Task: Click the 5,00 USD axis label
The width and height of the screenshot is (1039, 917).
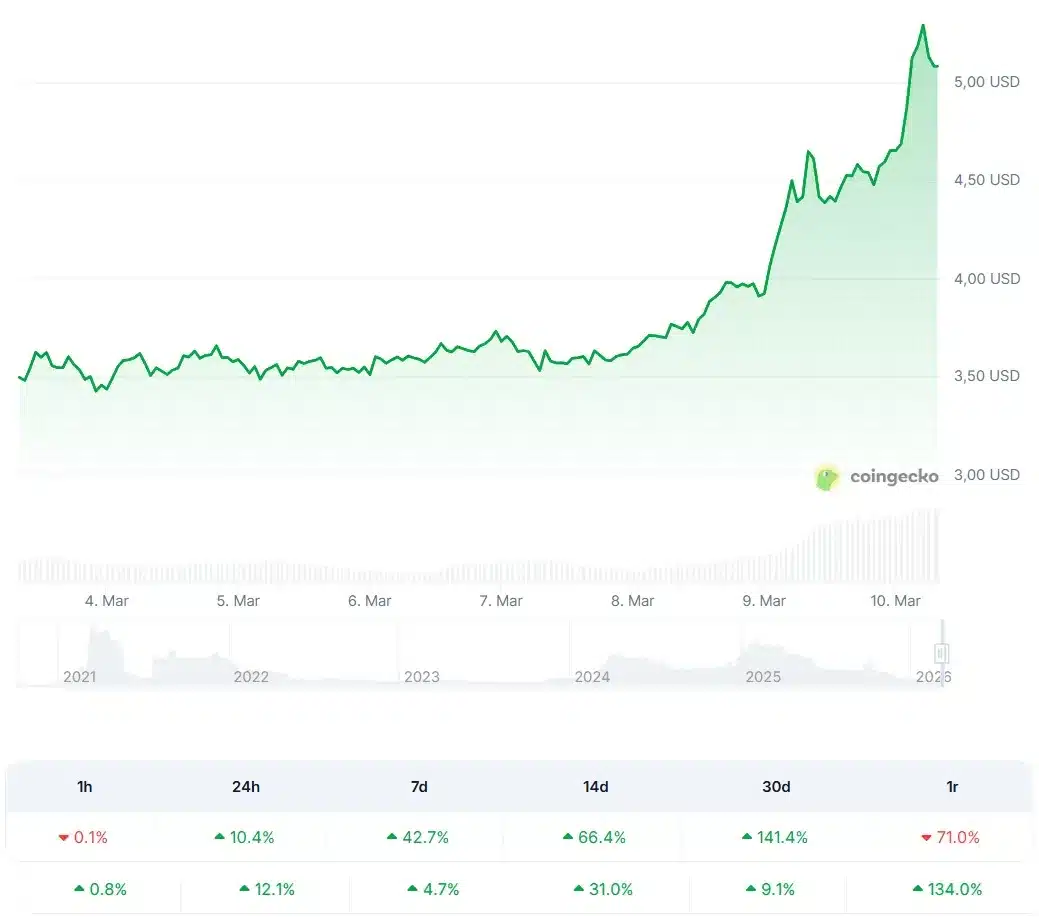Action: tap(986, 82)
